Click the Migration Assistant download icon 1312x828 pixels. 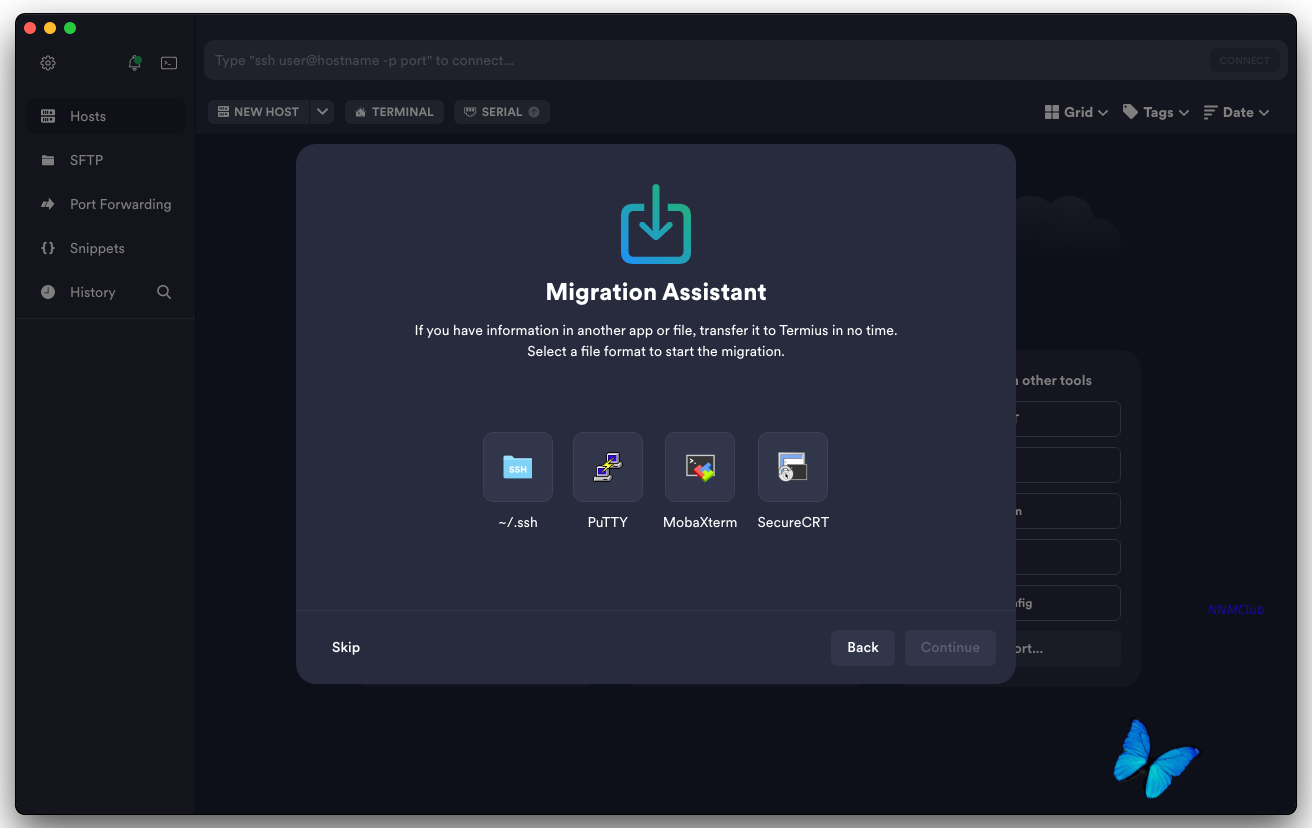pos(656,224)
